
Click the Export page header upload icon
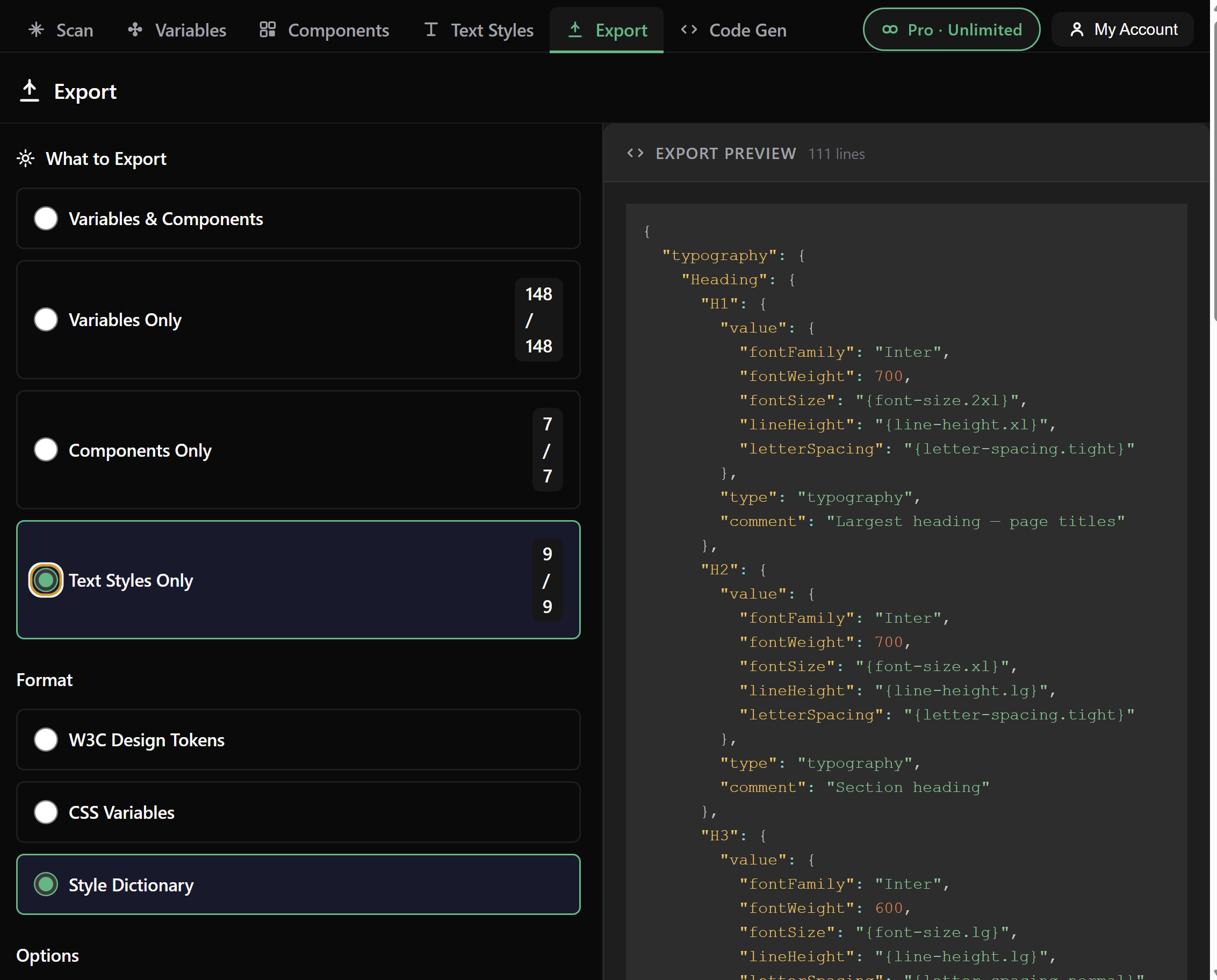tap(30, 91)
